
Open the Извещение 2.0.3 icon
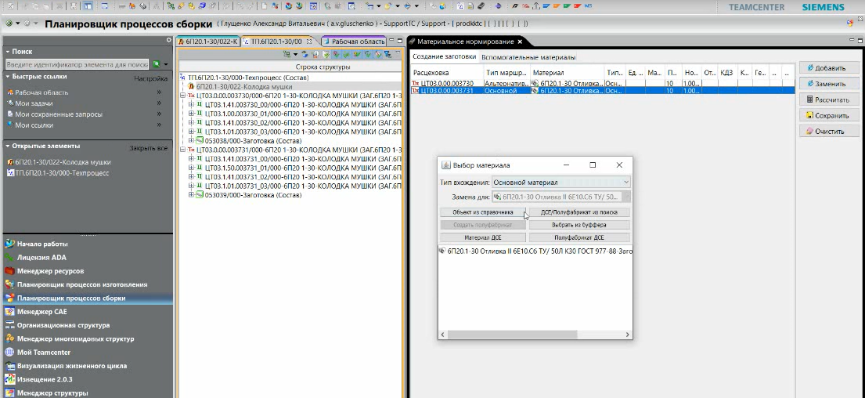tap(9, 379)
